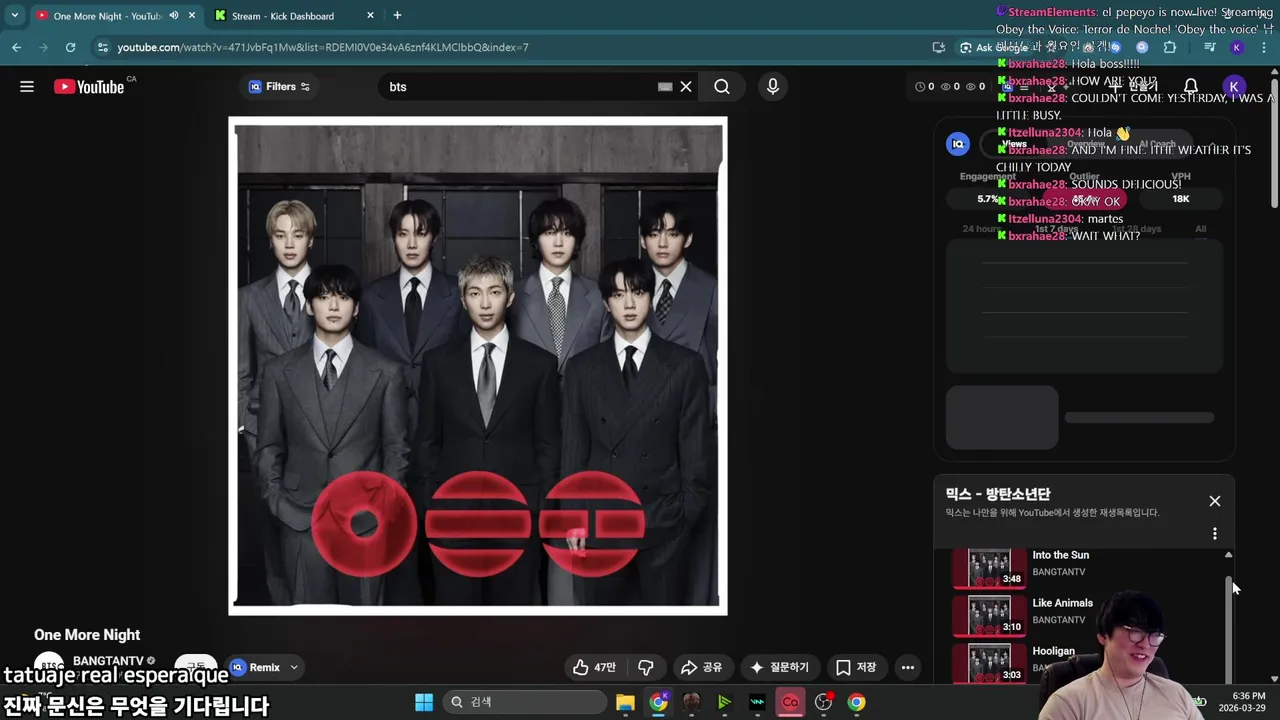Open Windows Start menu
Screen dimensions: 1280x720
[x=424, y=702]
